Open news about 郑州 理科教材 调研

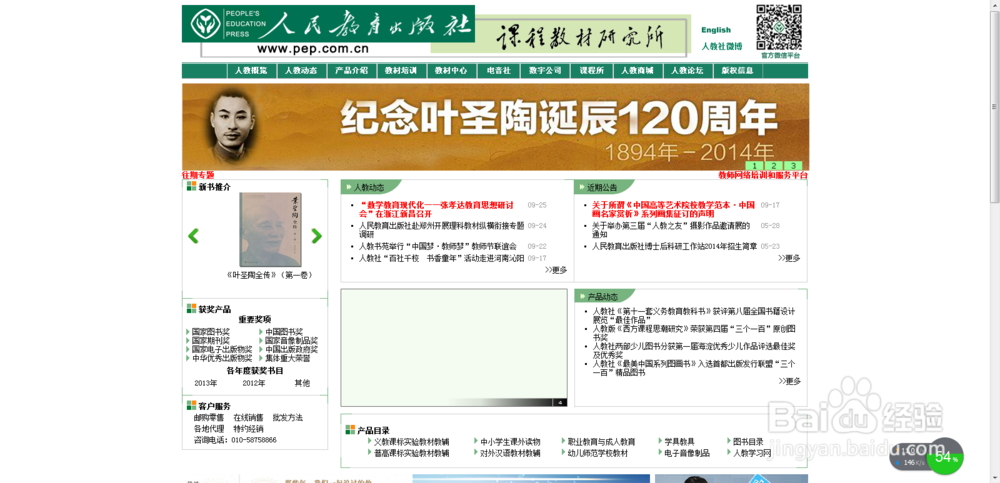coord(441,230)
